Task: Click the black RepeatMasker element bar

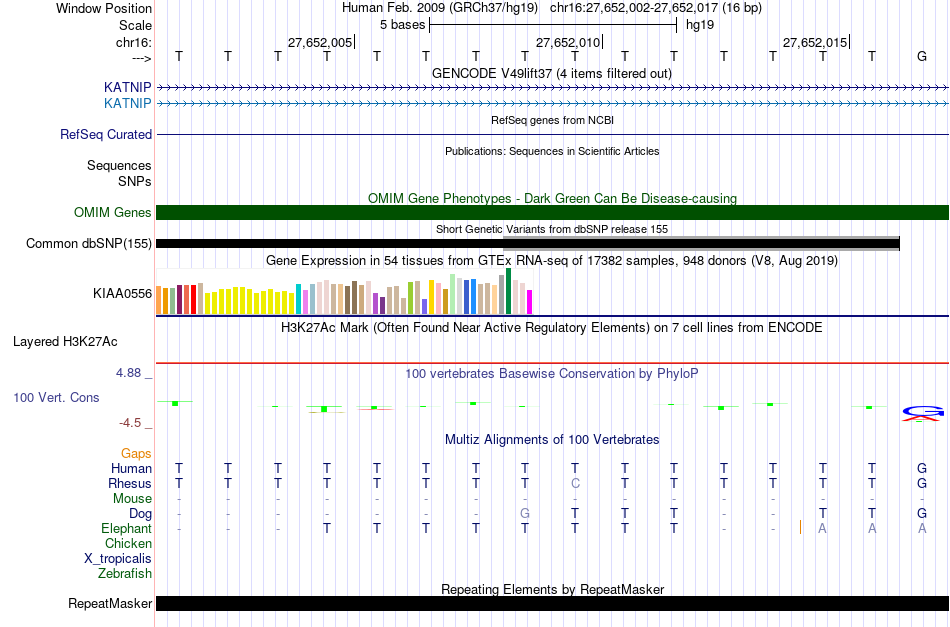Action: (552, 603)
